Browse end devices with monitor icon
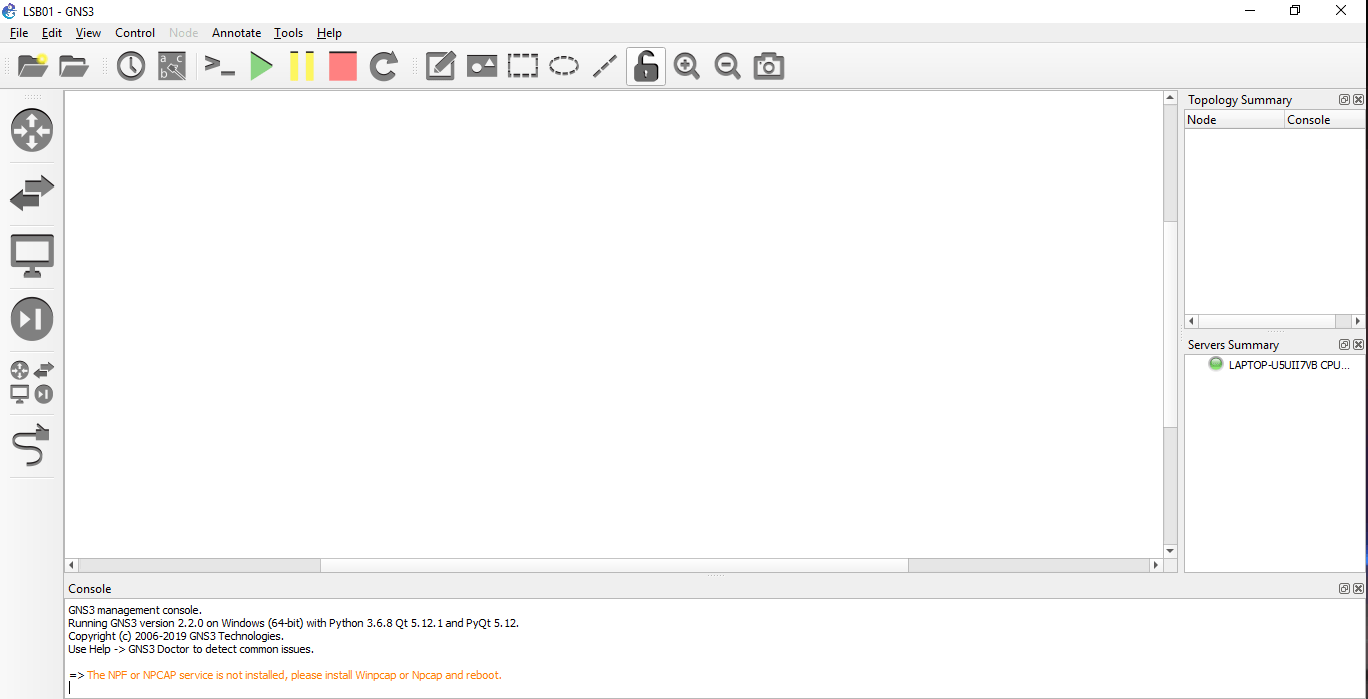This screenshot has height=699, width=1368. click(32, 256)
